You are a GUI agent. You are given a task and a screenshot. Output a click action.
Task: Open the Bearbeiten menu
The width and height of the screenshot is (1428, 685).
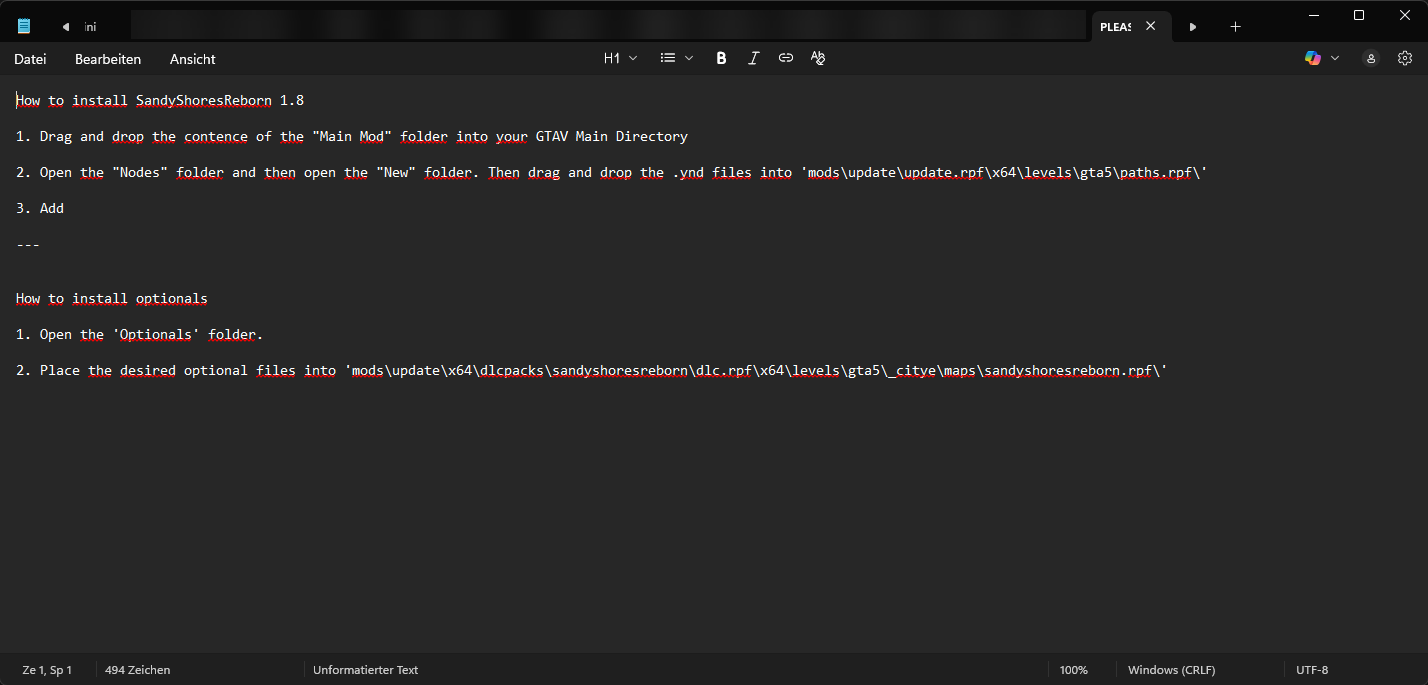click(x=108, y=59)
